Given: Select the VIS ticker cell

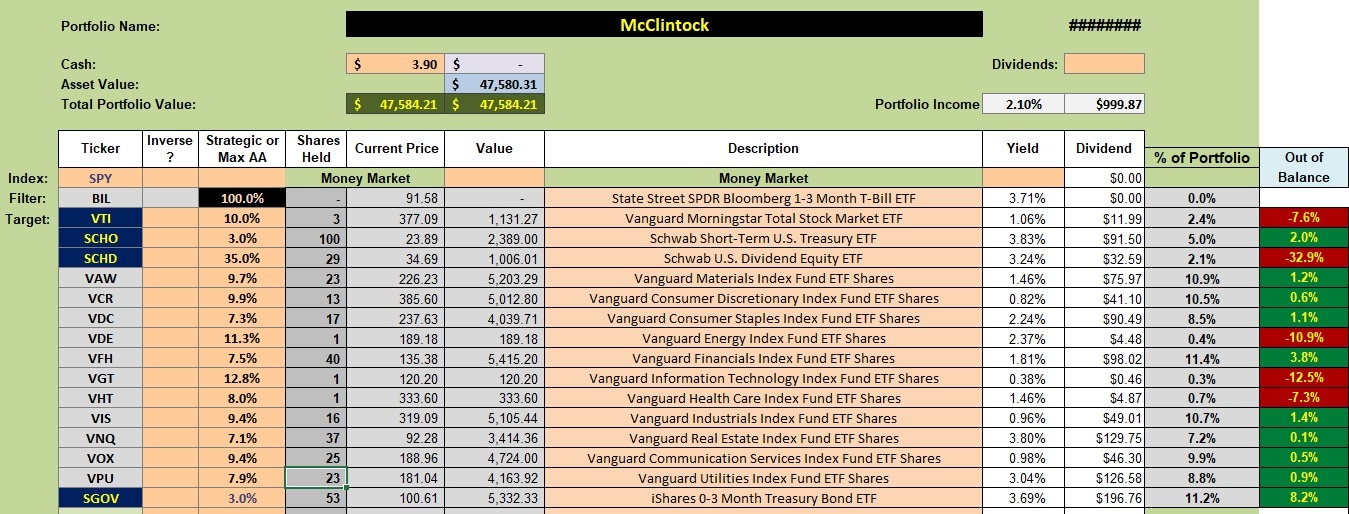Looking at the screenshot, I should pos(100,418).
